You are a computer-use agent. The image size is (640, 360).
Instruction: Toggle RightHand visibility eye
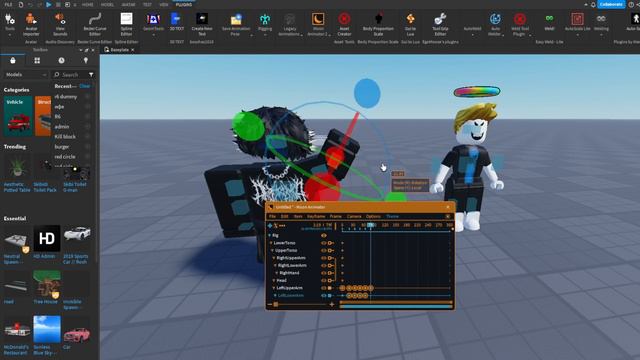324,273
